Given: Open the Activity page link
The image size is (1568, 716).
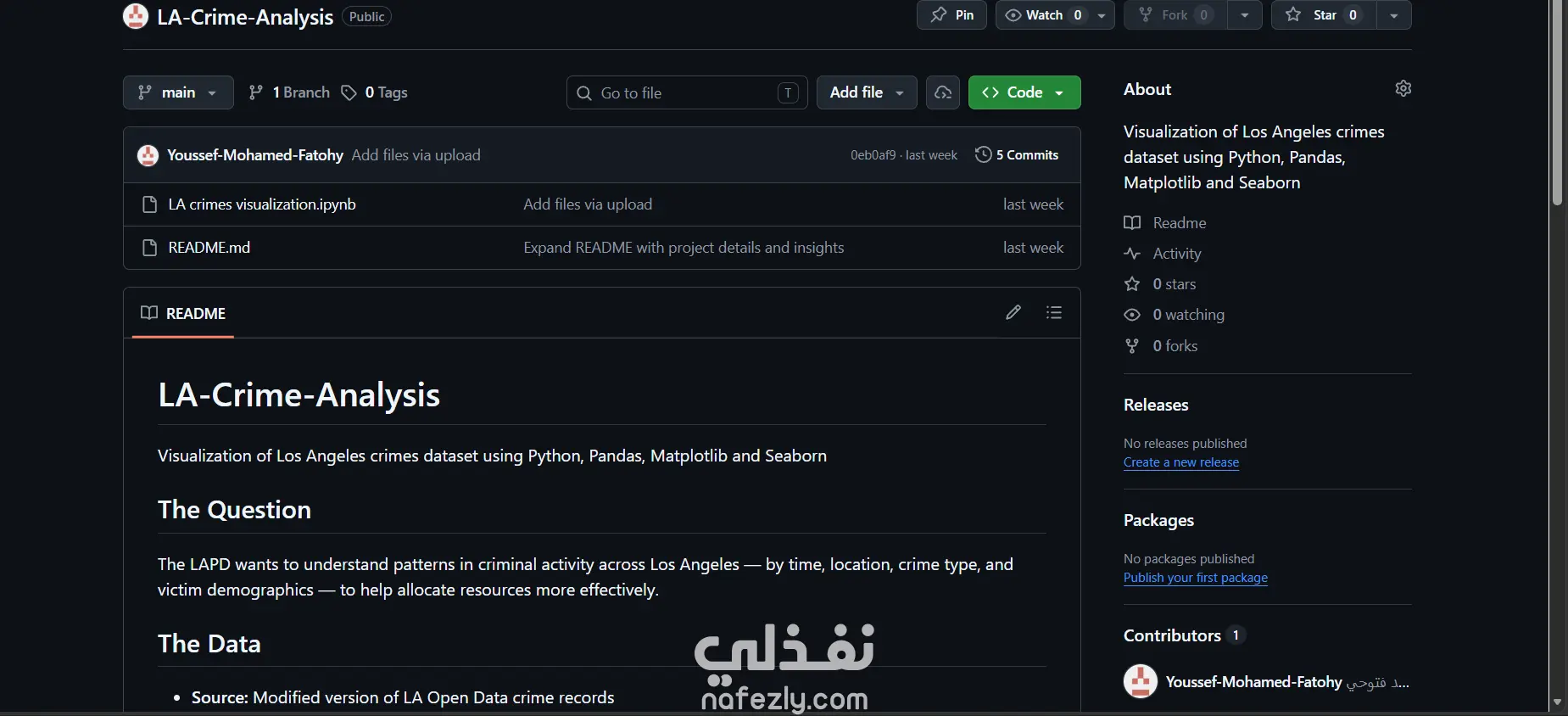Looking at the screenshot, I should [1163, 254].
